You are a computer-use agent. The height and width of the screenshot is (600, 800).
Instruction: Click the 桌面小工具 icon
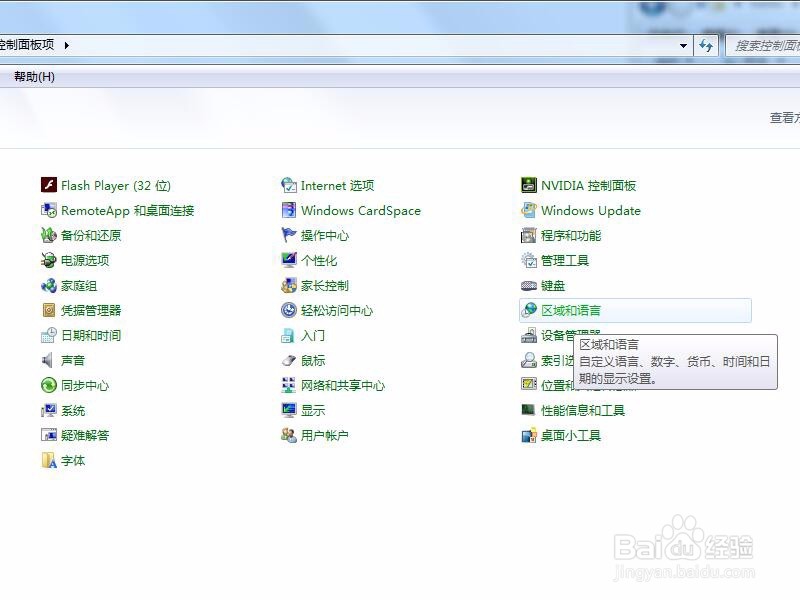point(529,435)
